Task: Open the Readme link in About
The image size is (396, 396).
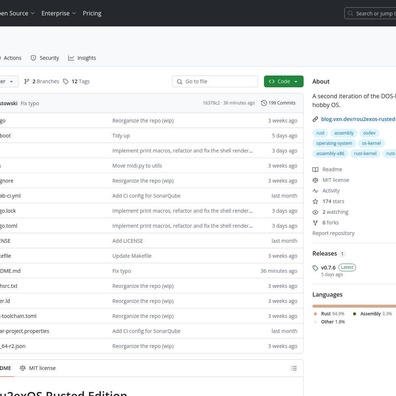Action: tap(332, 169)
